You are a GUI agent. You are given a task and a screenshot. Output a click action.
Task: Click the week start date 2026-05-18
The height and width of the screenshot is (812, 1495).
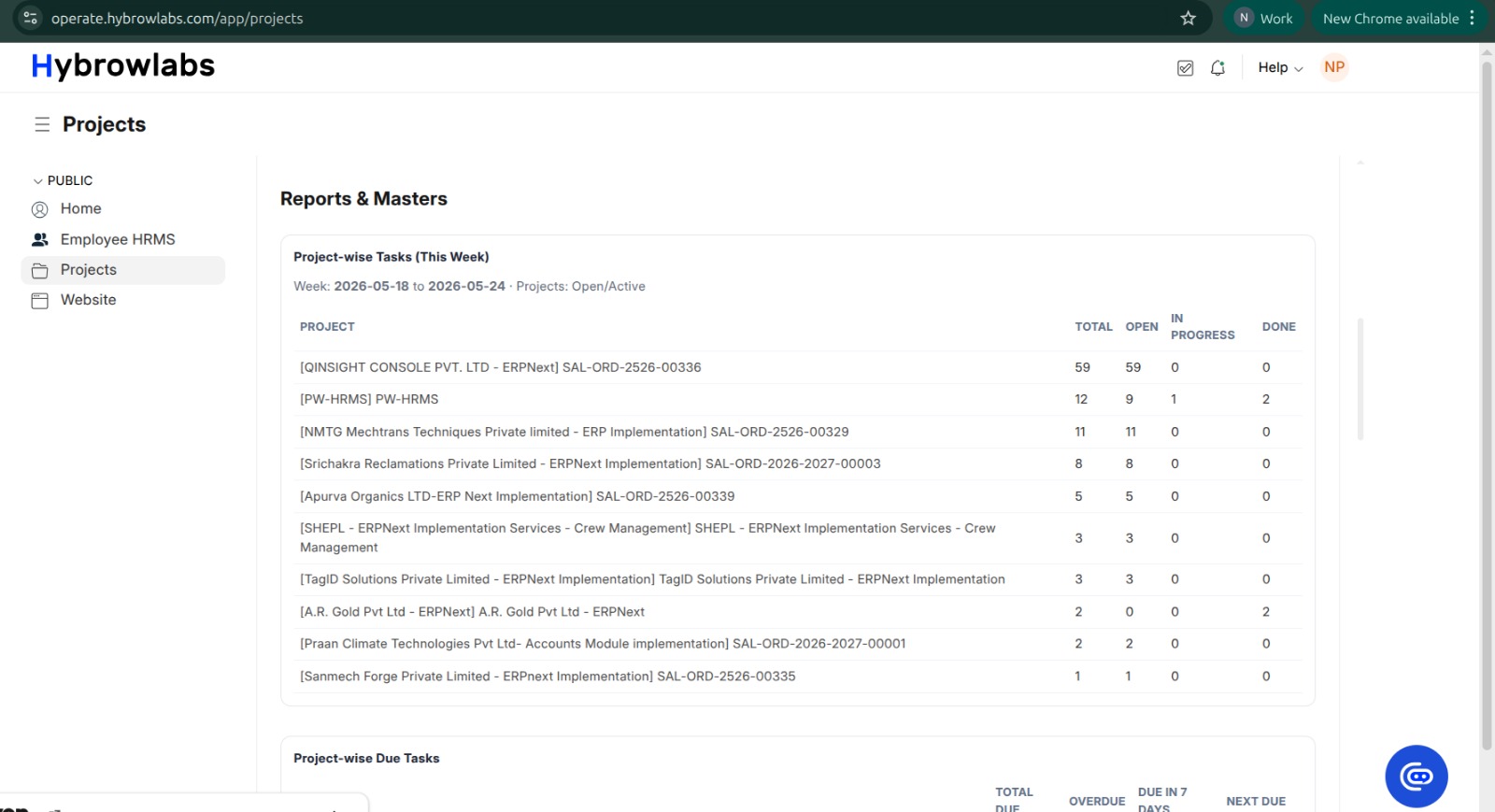[371, 287]
